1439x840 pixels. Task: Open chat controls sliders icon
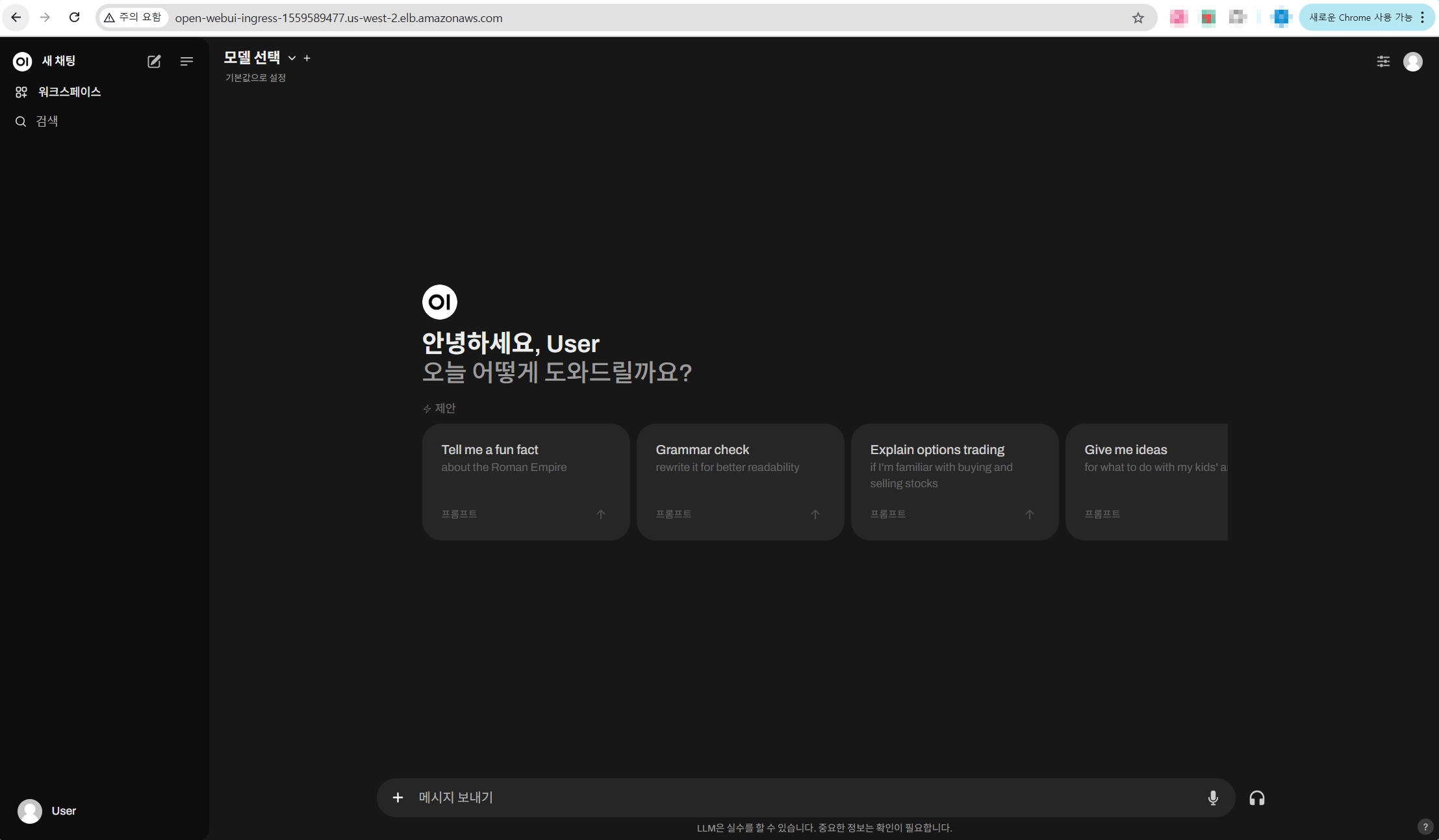pos(1383,62)
